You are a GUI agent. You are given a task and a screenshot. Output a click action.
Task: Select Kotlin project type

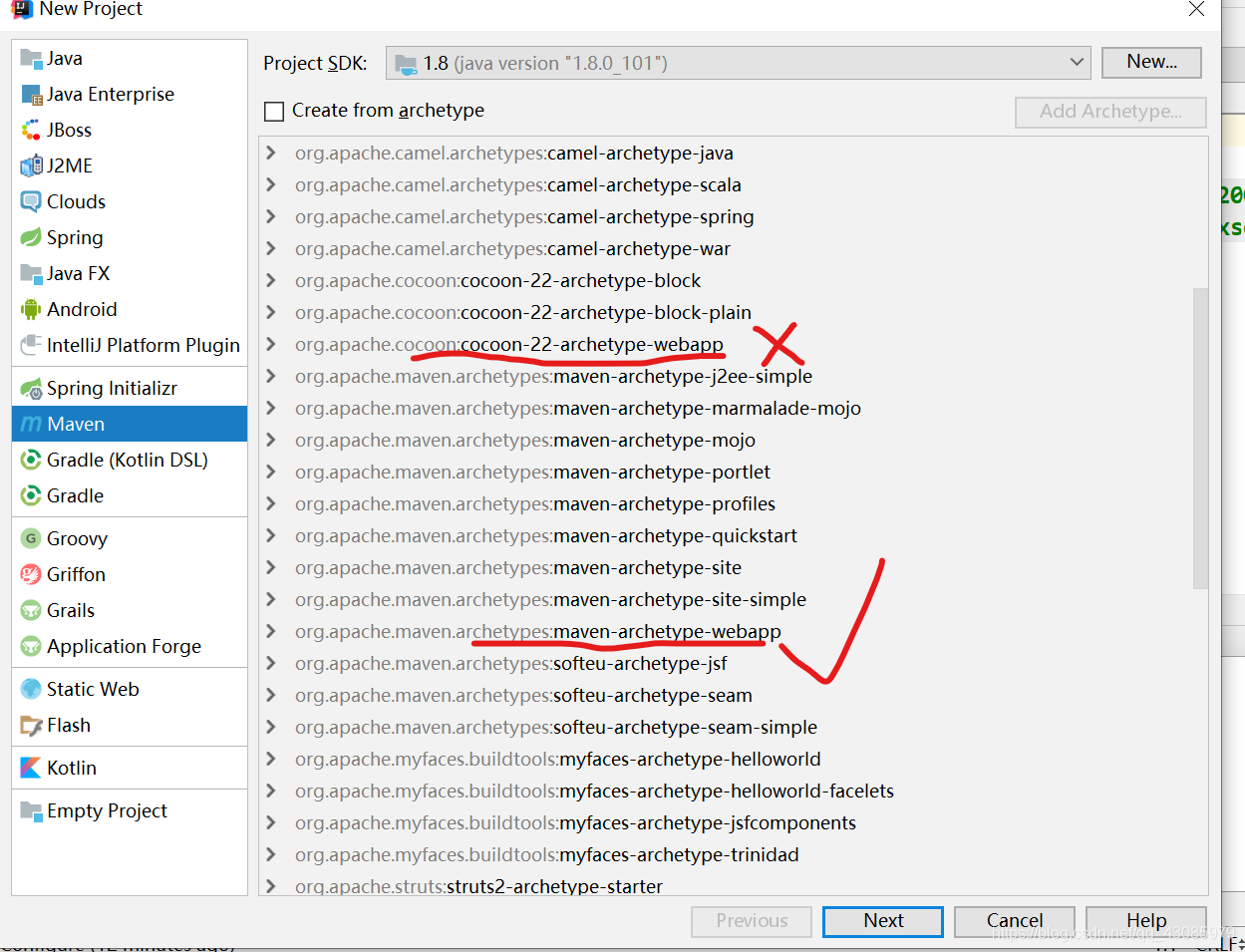[130, 768]
